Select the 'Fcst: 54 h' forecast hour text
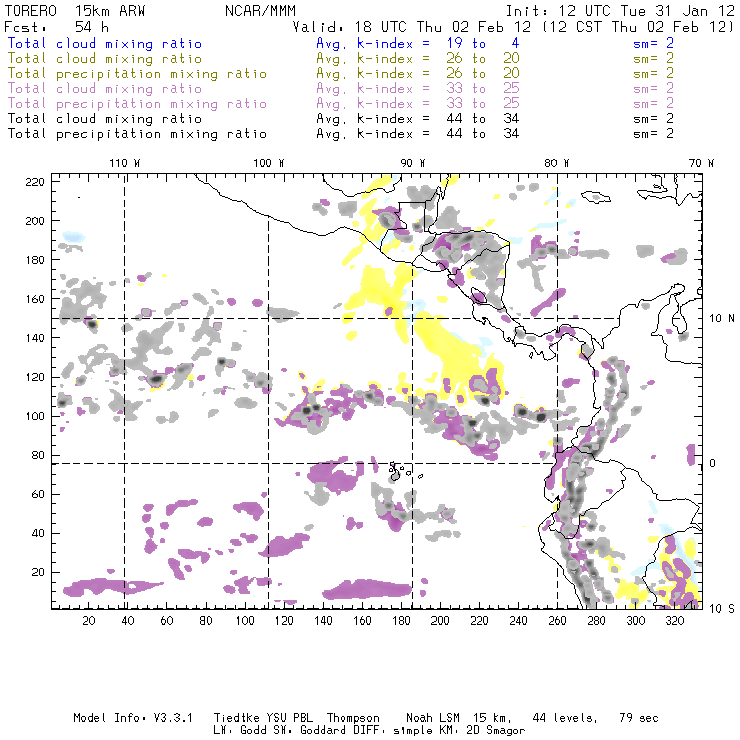 point(56,27)
